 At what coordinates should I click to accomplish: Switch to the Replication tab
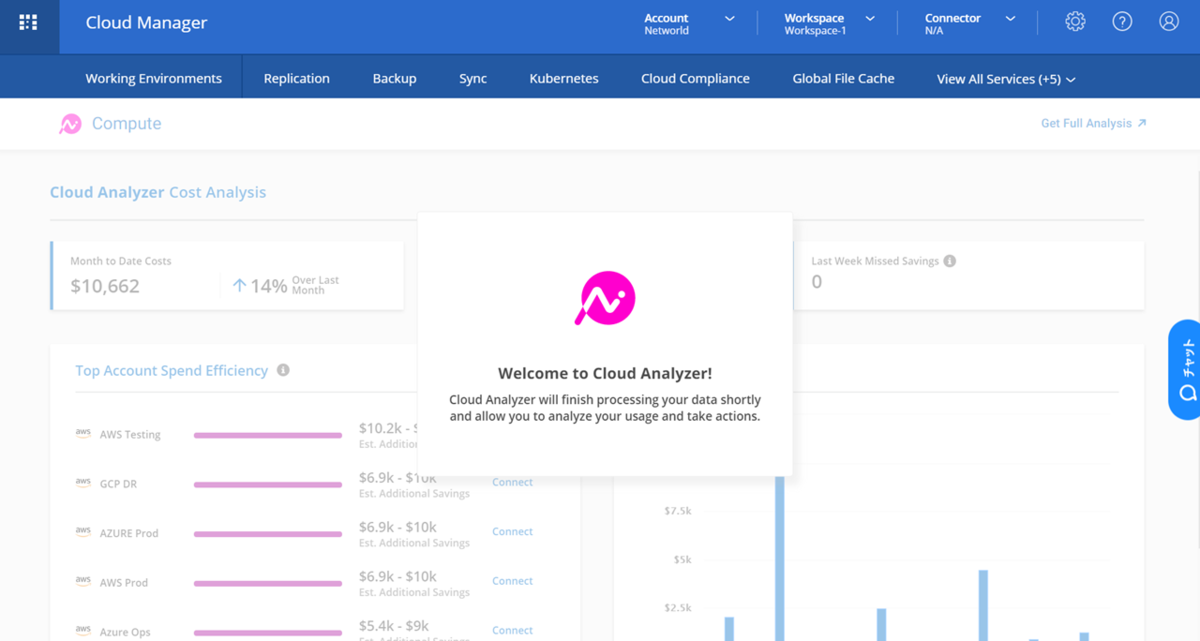coord(297,78)
